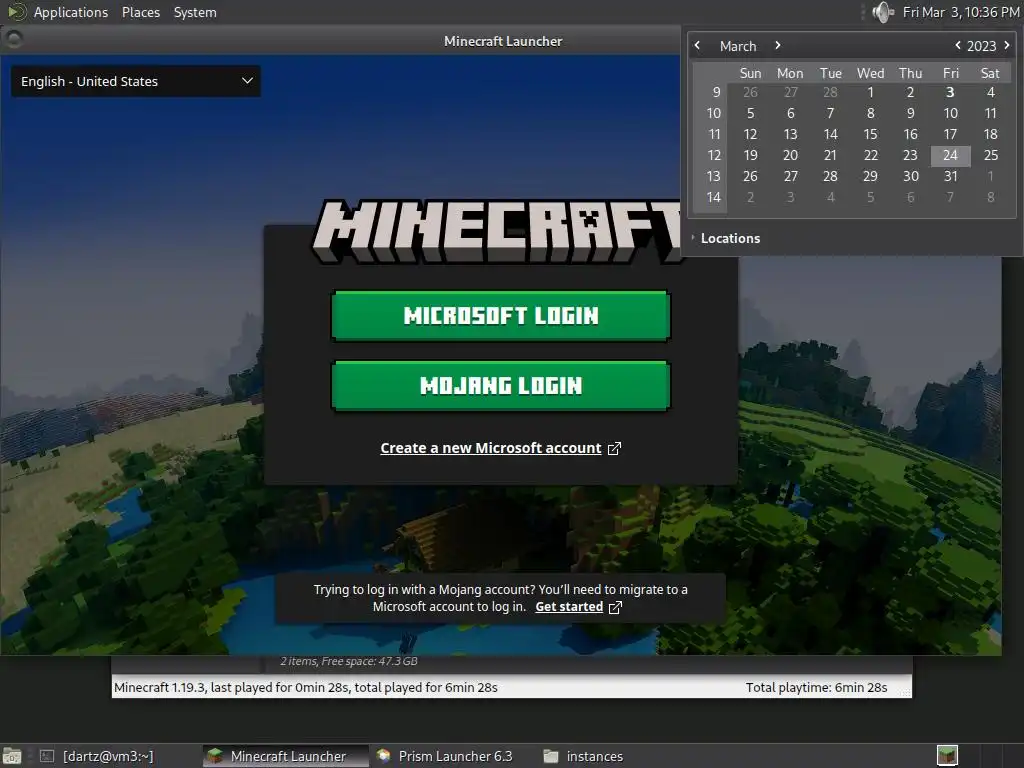Go to next month in calendar
The image size is (1024, 768).
(777, 45)
